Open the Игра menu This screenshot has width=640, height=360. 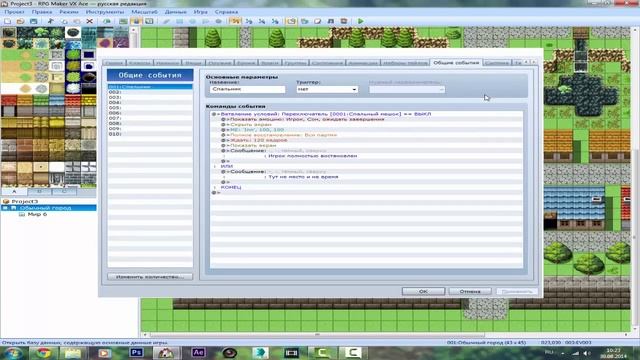point(200,12)
